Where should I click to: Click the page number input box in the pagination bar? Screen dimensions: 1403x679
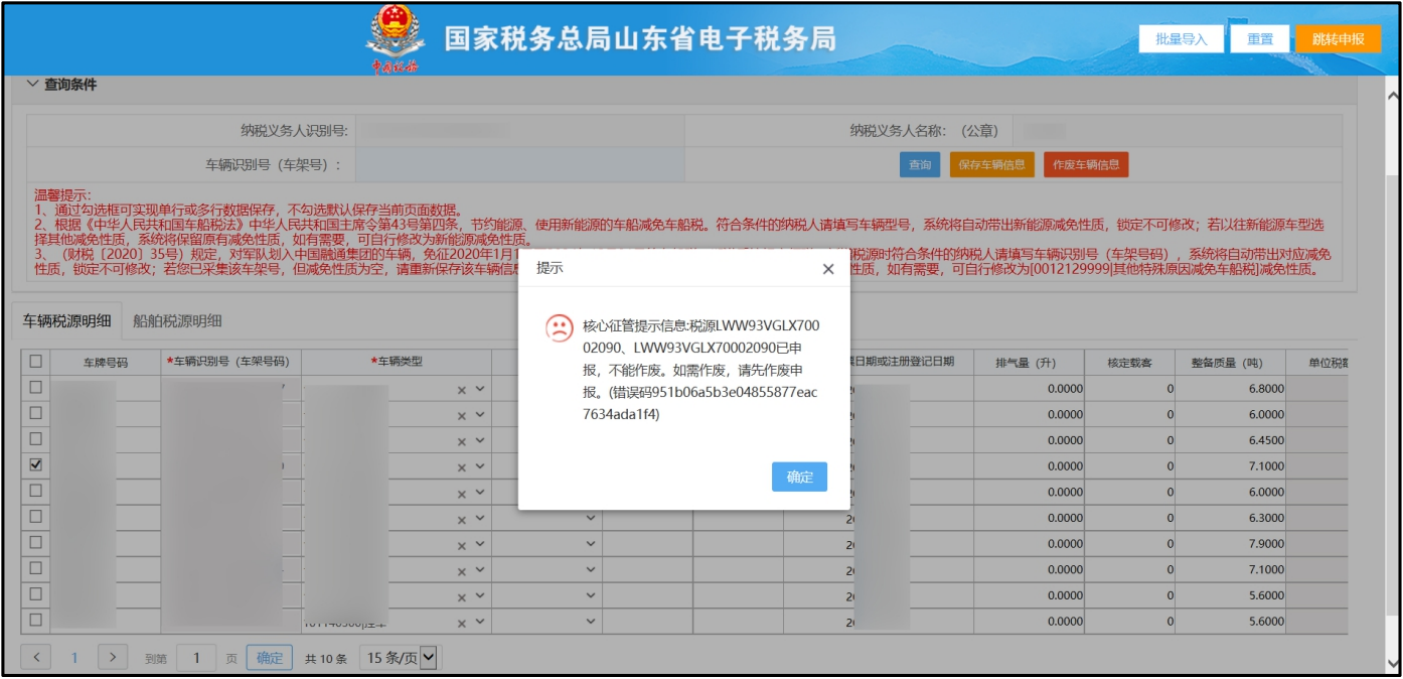pos(197,657)
